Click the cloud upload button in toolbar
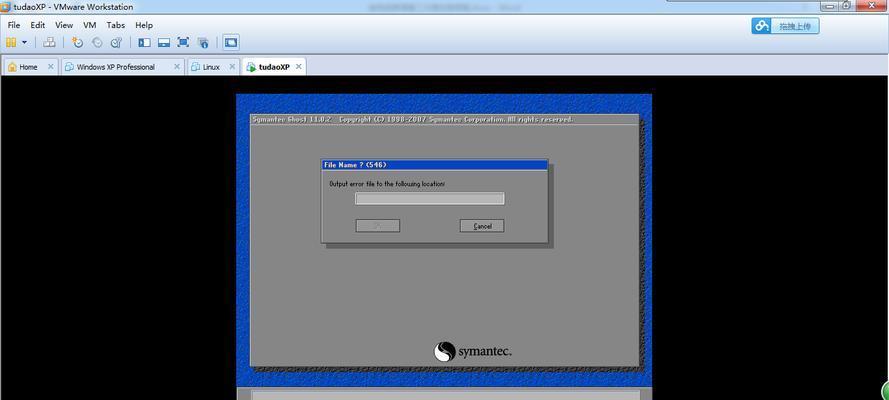 [x=785, y=26]
